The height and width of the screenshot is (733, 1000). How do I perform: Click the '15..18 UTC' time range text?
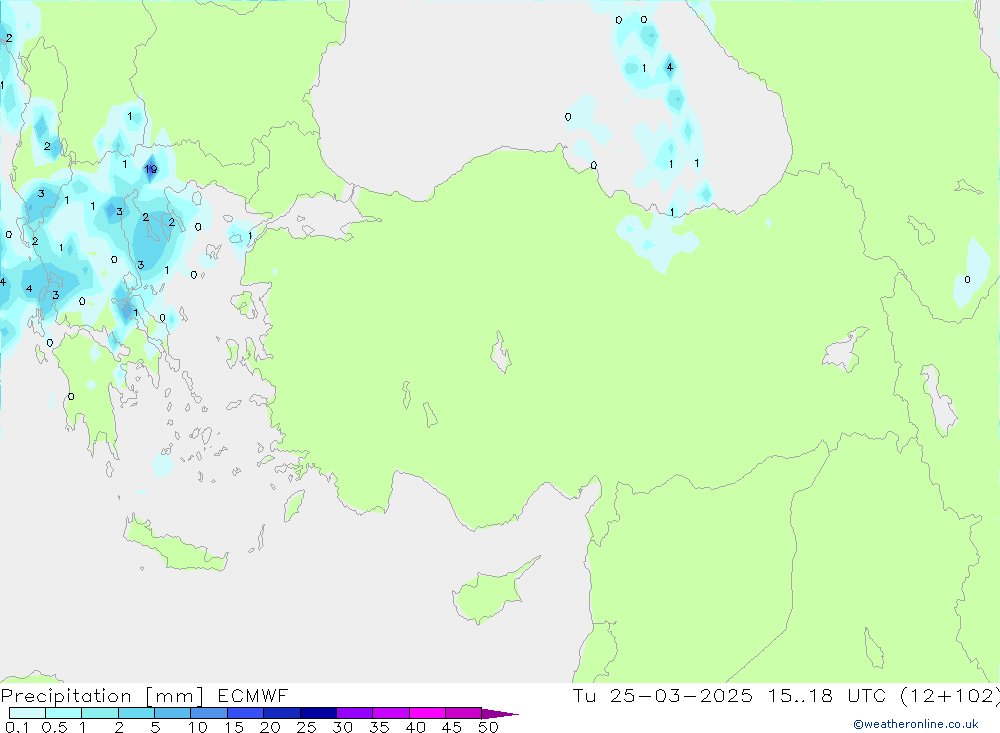tap(827, 695)
